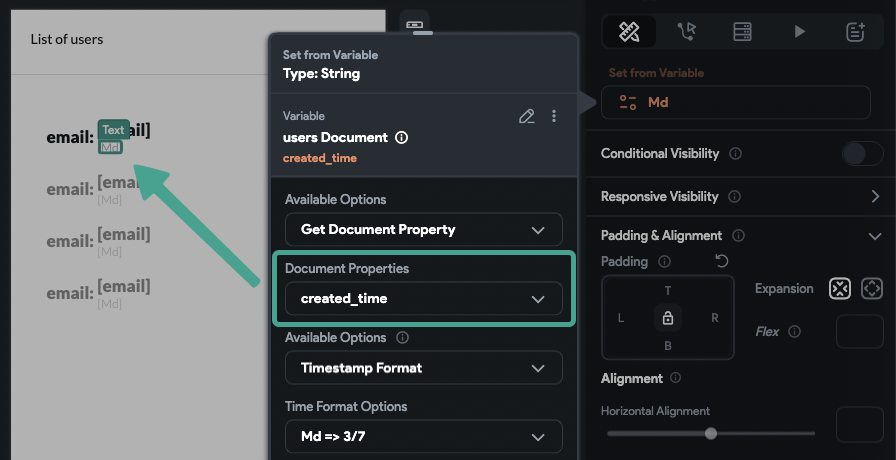Image resolution: width=896 pixels, height=460 pixels.
Task: Click the Md variable settings icon
Action: (x=628, y=103)
